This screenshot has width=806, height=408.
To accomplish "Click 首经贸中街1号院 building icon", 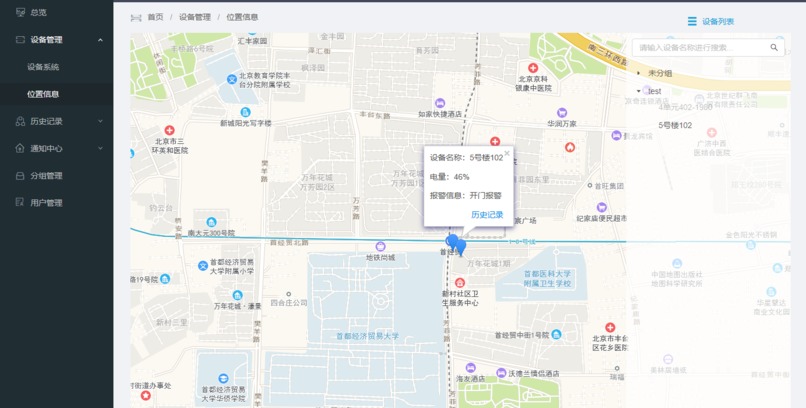I will pyautogui.click(x=556, y=335).
